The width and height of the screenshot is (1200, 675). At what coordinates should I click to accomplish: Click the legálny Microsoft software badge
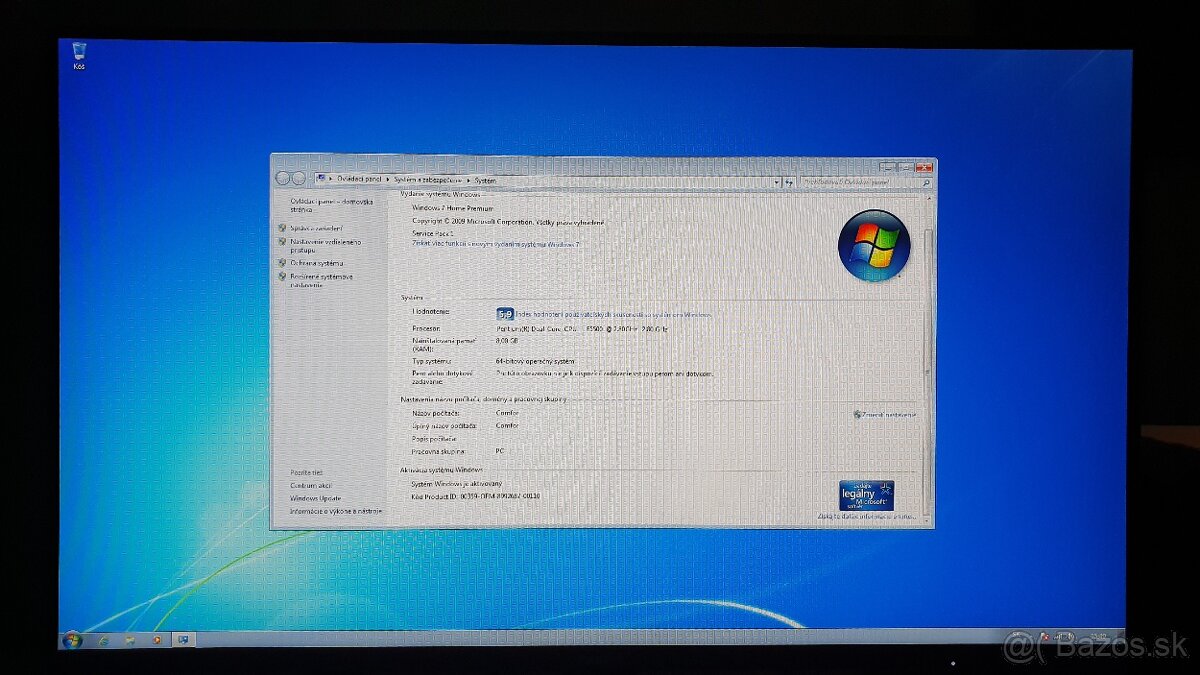866,495
